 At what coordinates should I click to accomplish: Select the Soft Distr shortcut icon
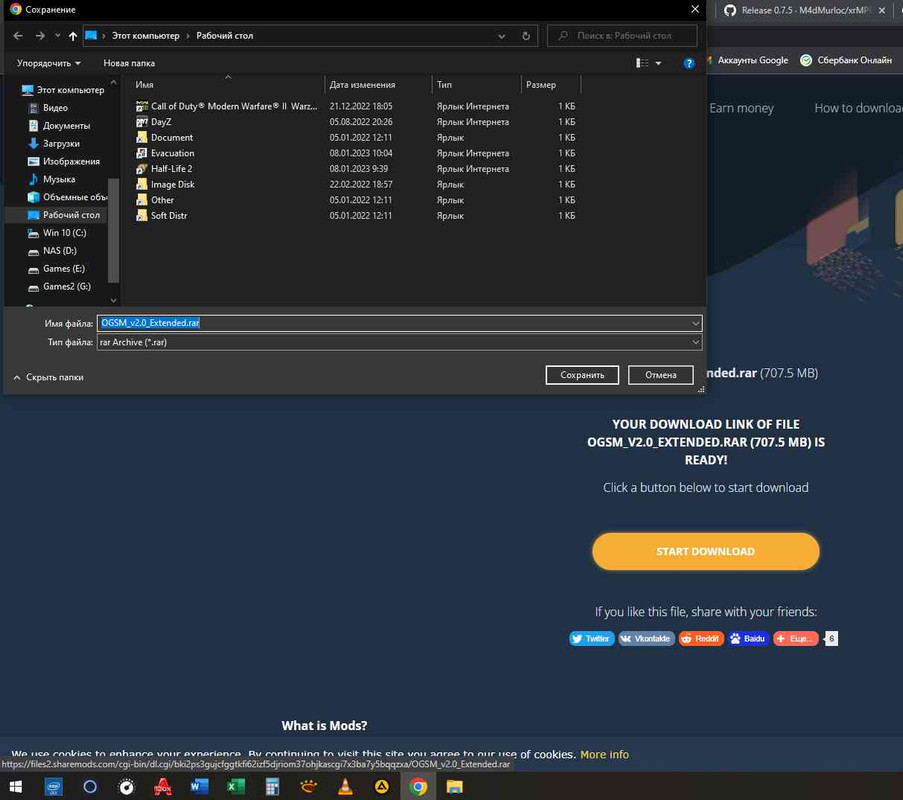142,215
